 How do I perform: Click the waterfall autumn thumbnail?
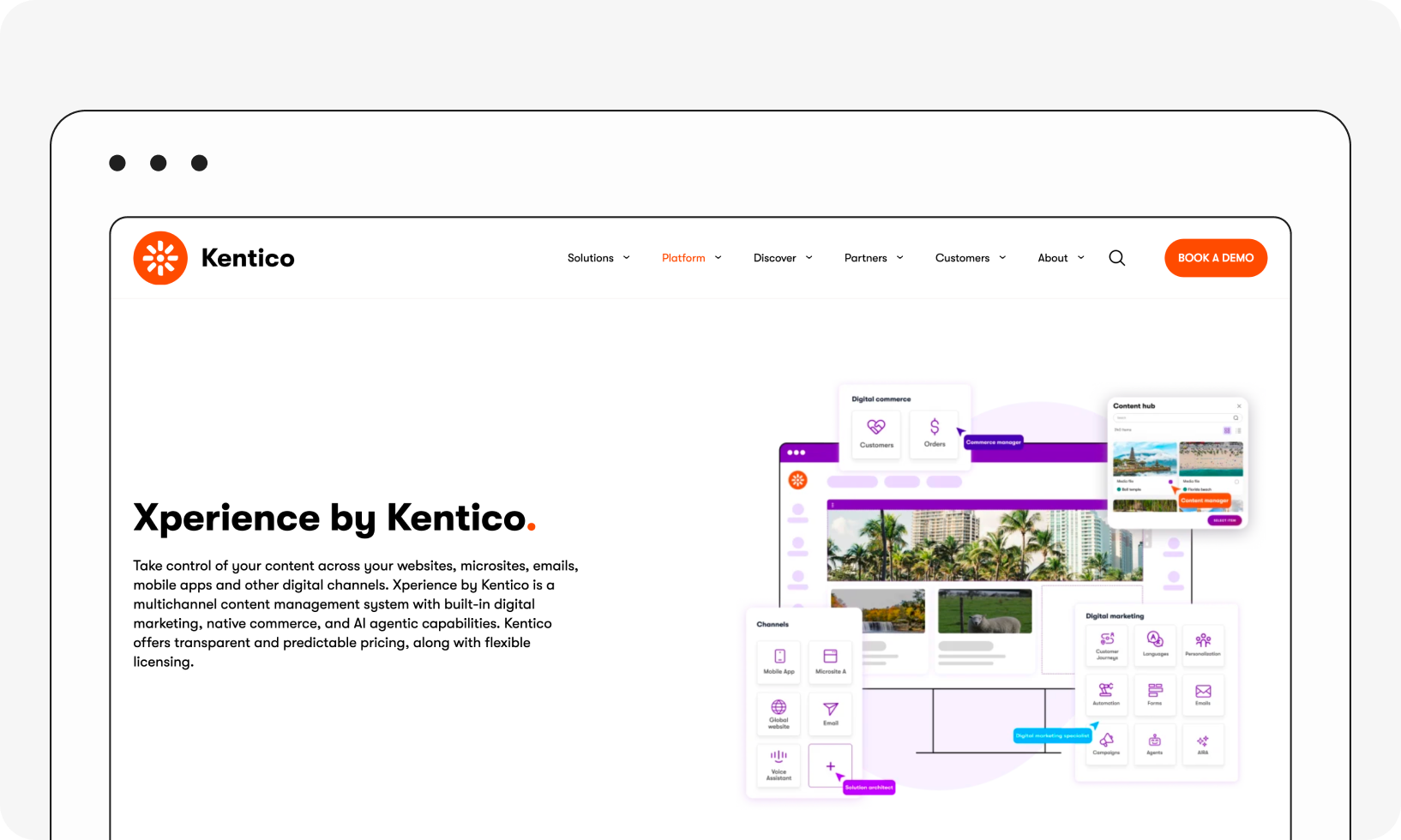[878, 611]
